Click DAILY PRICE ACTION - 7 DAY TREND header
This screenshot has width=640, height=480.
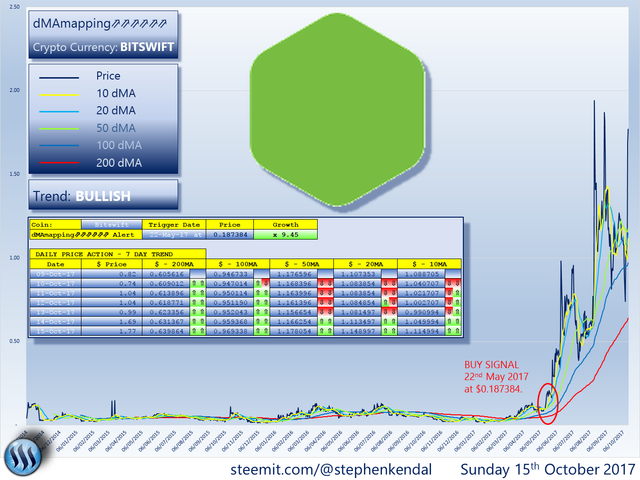pos(118,254)
